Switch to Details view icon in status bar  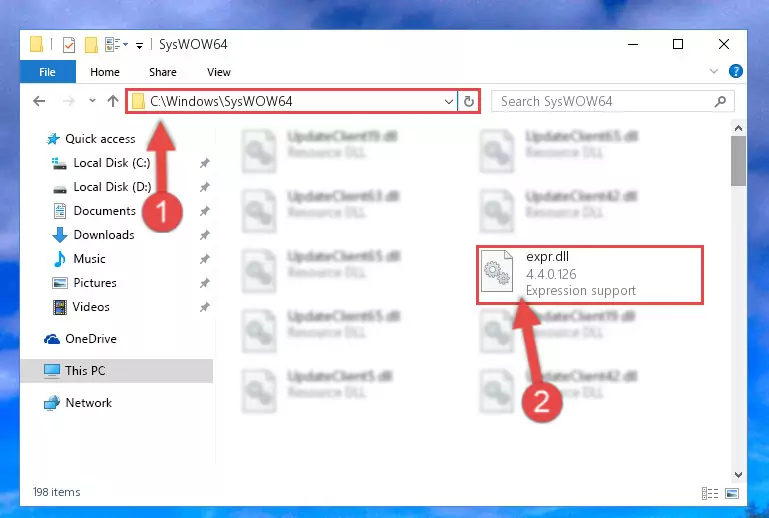710,493
